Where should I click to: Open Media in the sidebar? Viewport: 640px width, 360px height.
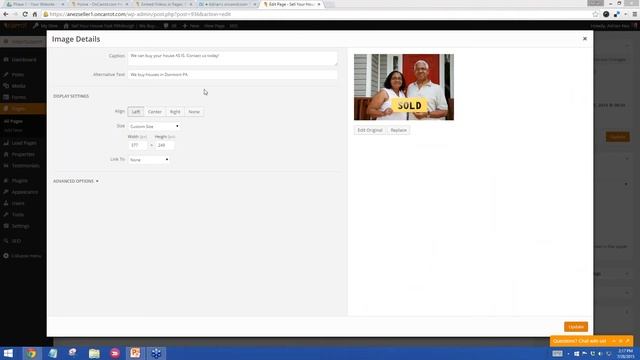tap(18, 86)
